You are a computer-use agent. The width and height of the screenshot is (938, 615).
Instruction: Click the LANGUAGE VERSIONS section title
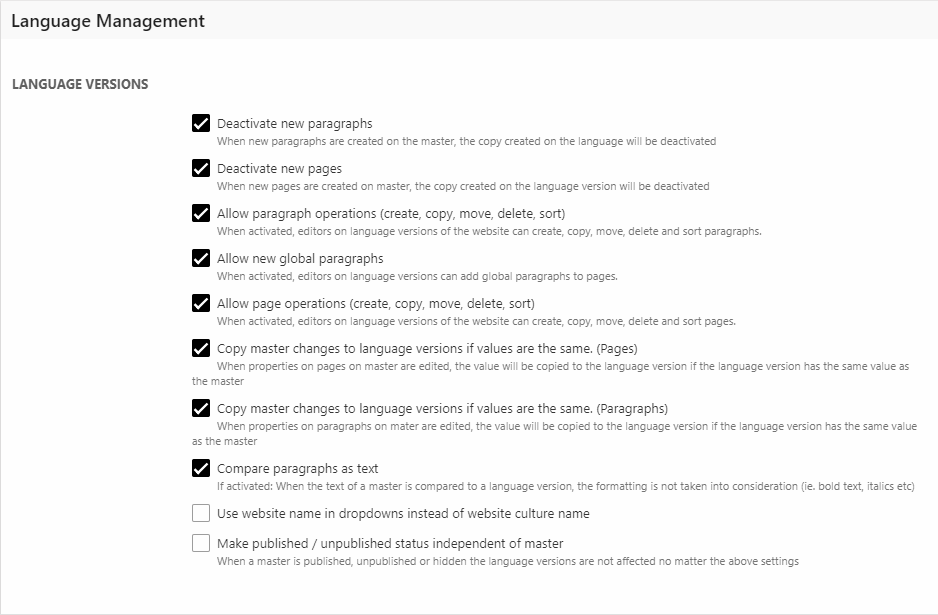pos(80,84)
